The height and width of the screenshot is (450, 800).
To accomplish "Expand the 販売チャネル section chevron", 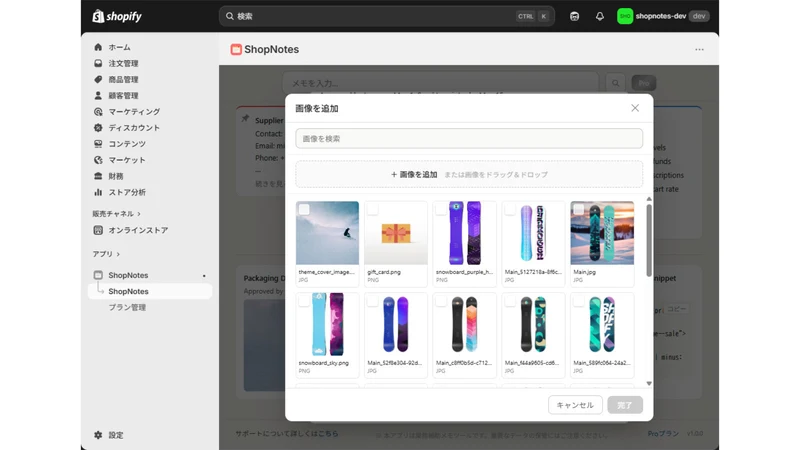I will click(139, 214).
